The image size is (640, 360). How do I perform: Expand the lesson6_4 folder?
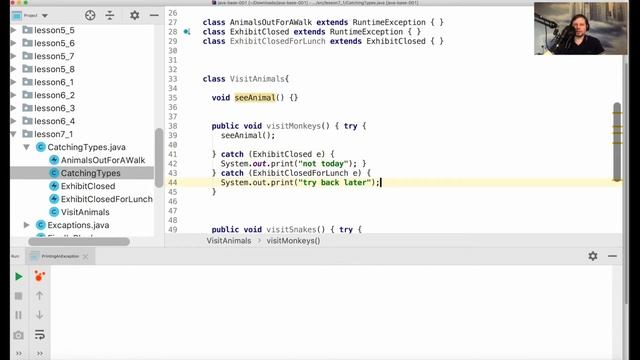pos(13,121)
